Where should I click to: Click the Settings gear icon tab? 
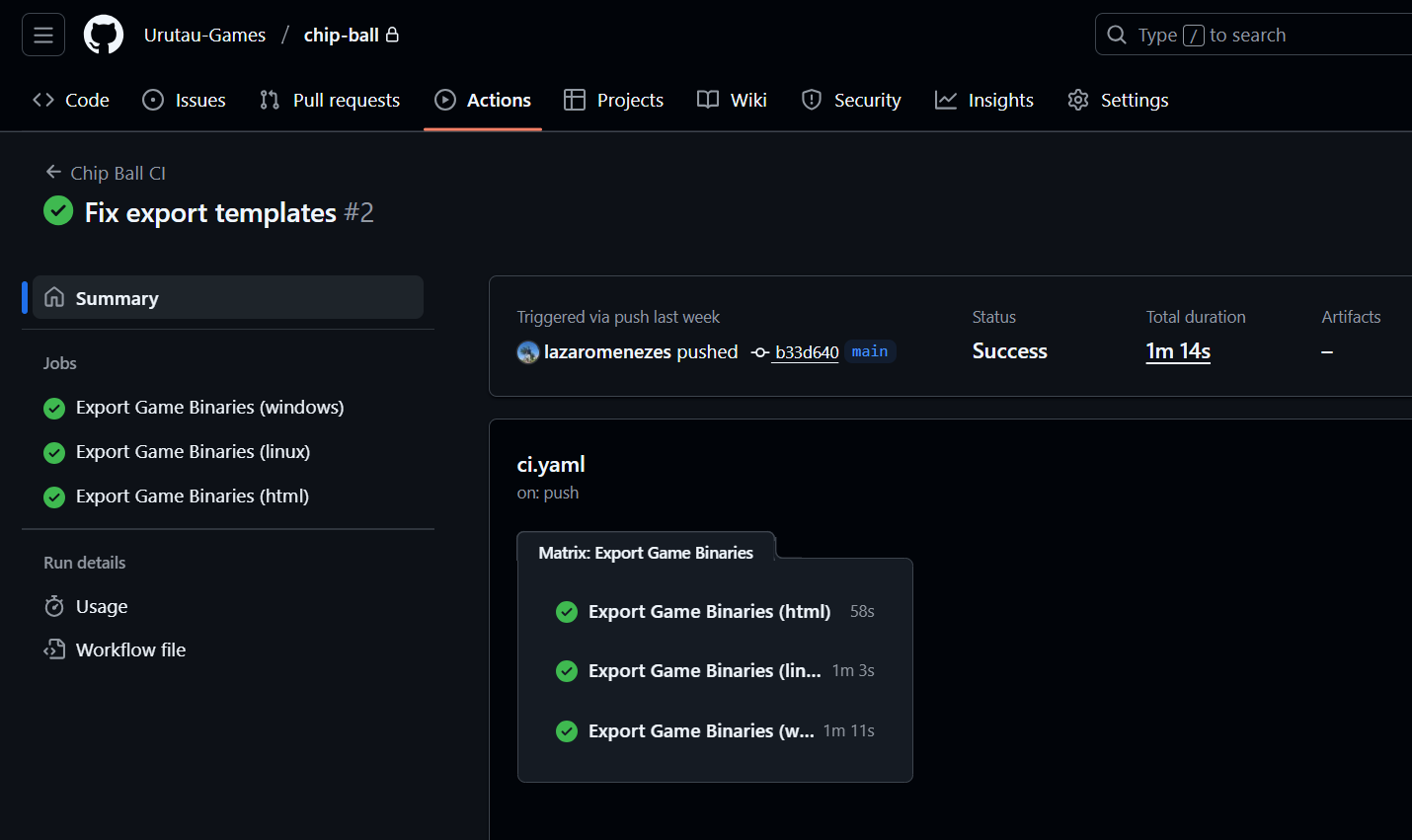click(1078, 100)
